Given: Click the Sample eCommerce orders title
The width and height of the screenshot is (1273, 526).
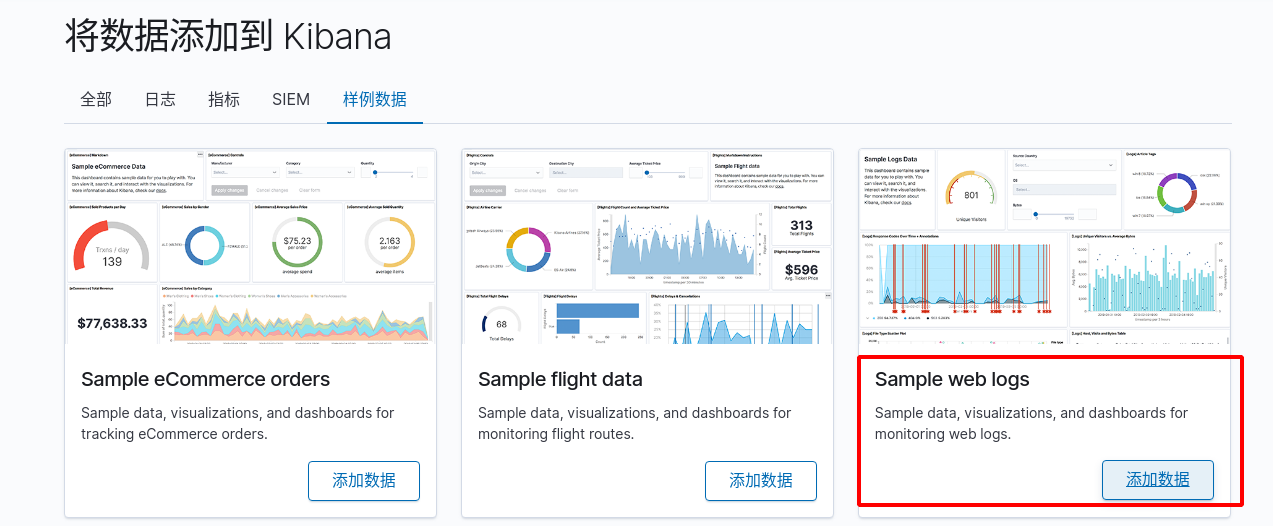Looking at the screenshot, I should [x=206, y=379].
